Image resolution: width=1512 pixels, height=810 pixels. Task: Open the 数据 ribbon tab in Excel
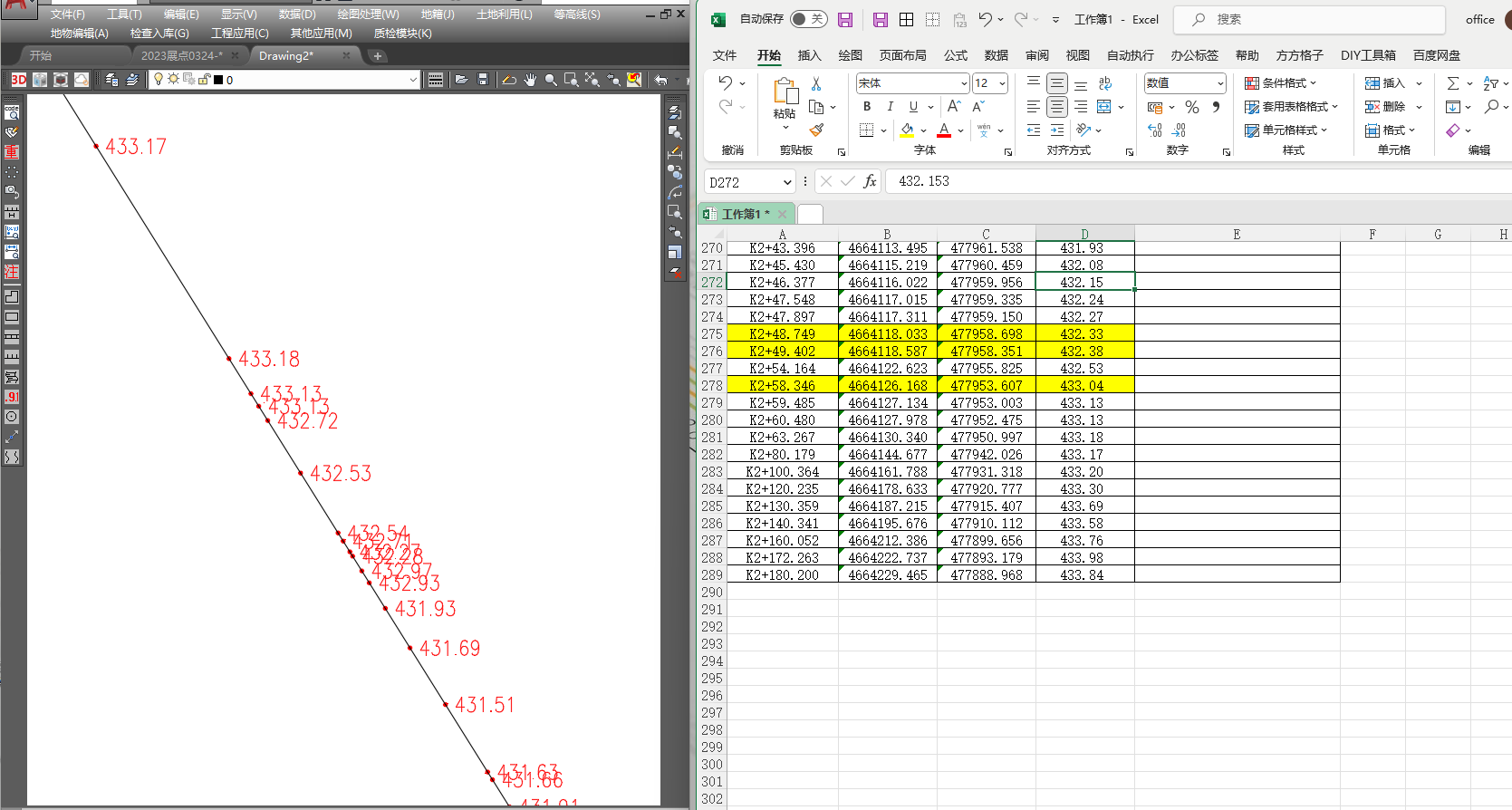tap(997, 55)
